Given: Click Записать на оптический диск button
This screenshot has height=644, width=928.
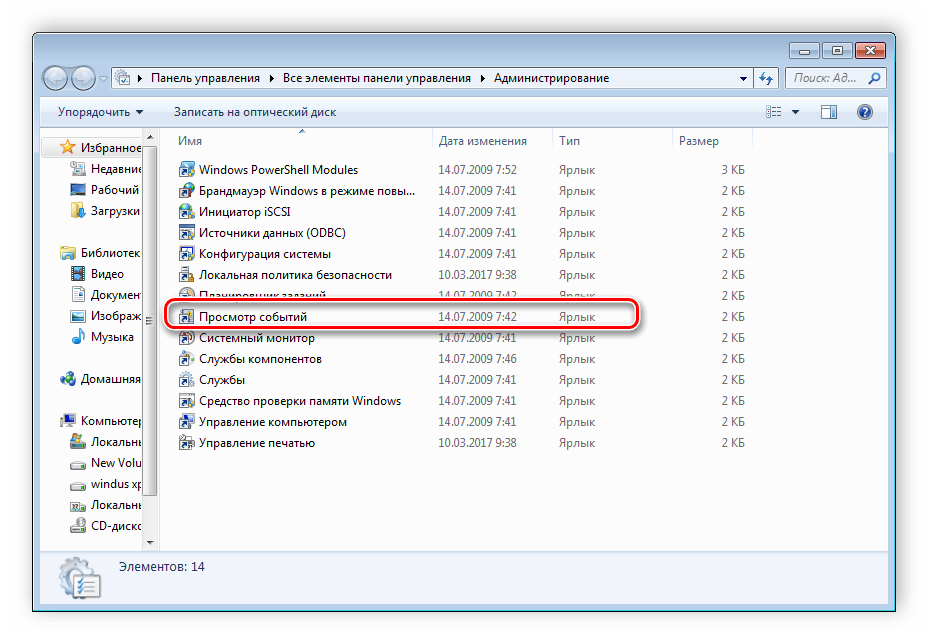Looking at the screenshot, I should [254, 112].
